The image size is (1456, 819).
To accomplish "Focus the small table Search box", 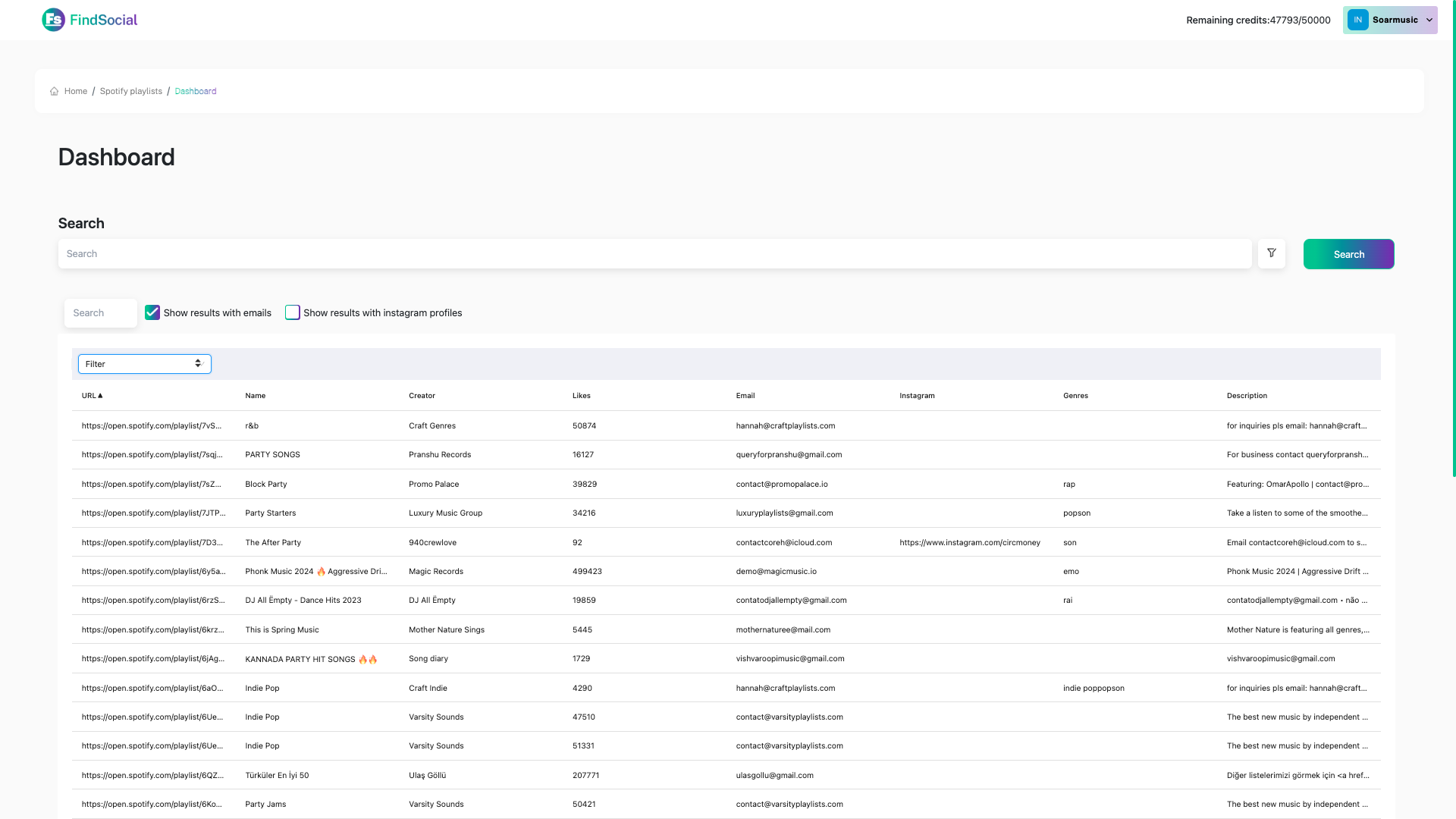I will pos(101,313).
